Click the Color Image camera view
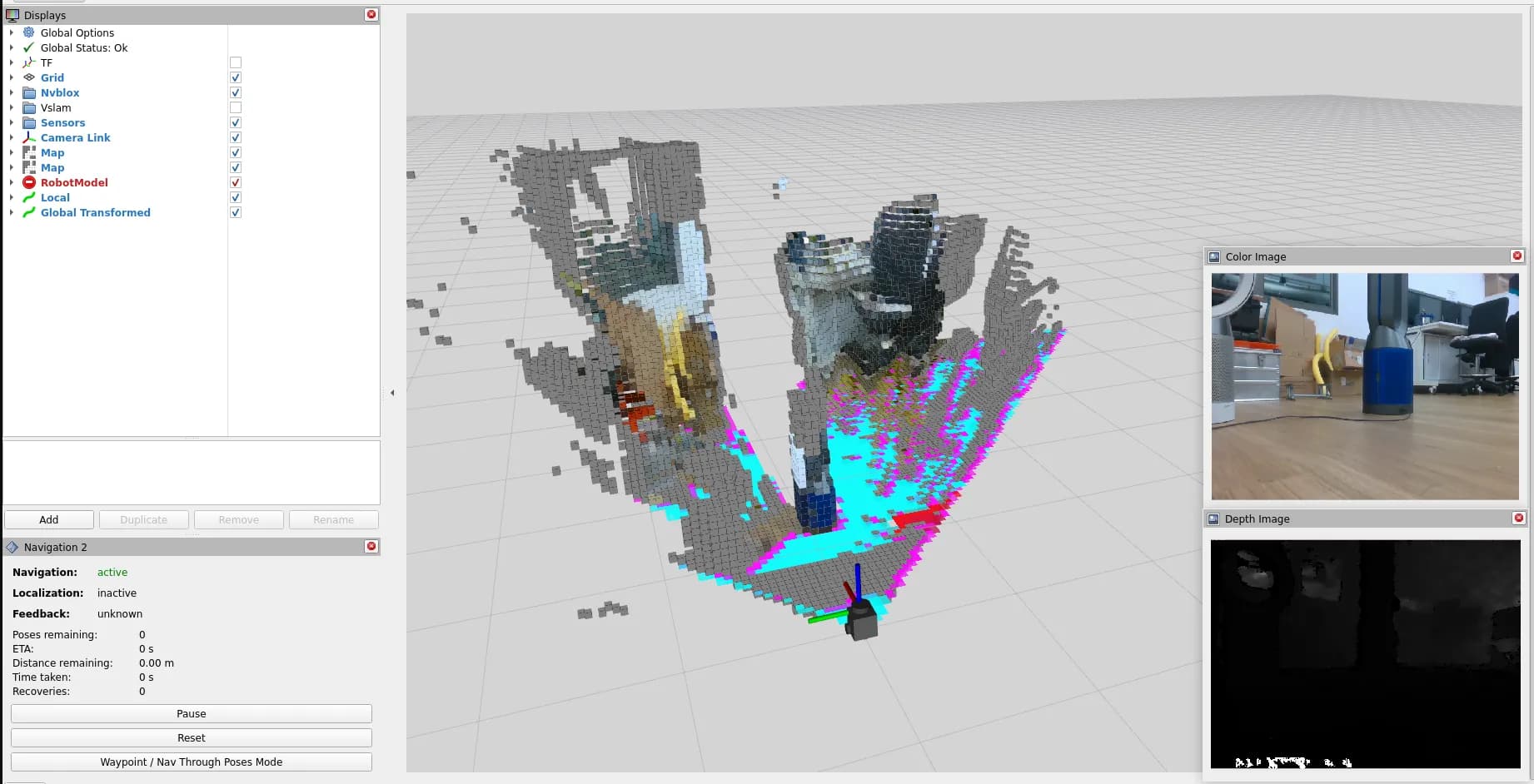1534x784 pixels. pyautogui.click(x=1365, y=386)
